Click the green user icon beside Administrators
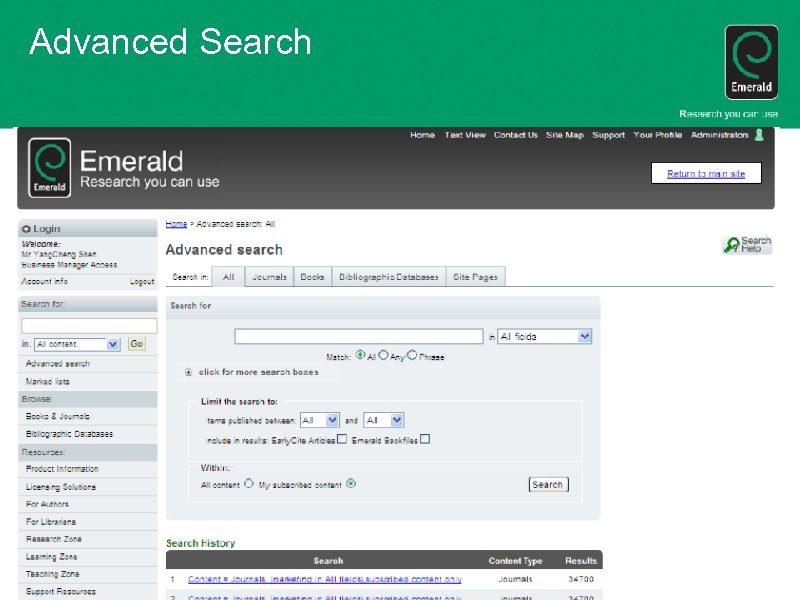Image resolution: width=800 pixels, height=600 pixels. pos(758,134)
